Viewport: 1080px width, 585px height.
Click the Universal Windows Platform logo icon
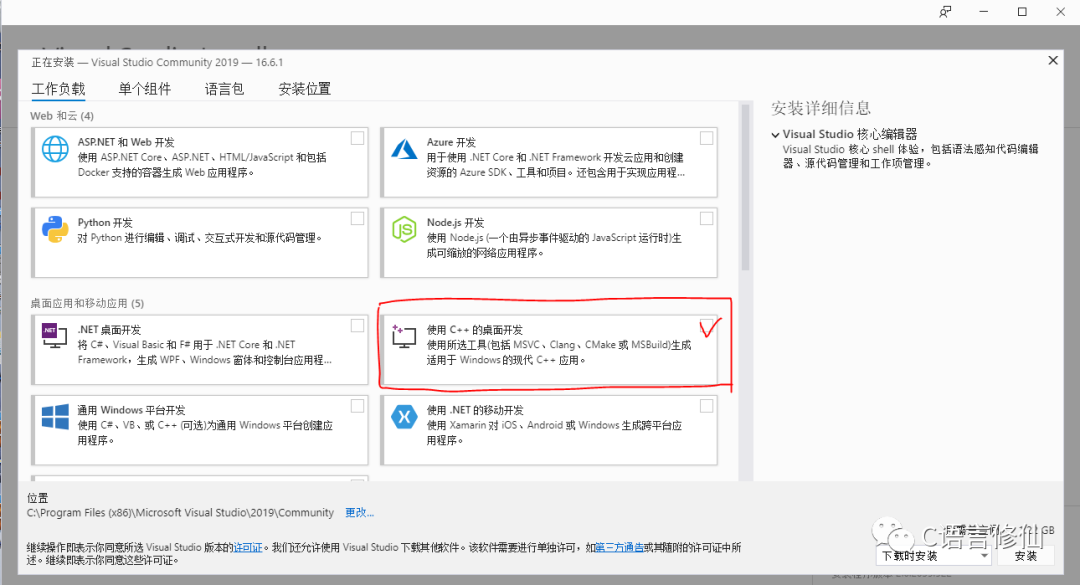tap(55, 417)
